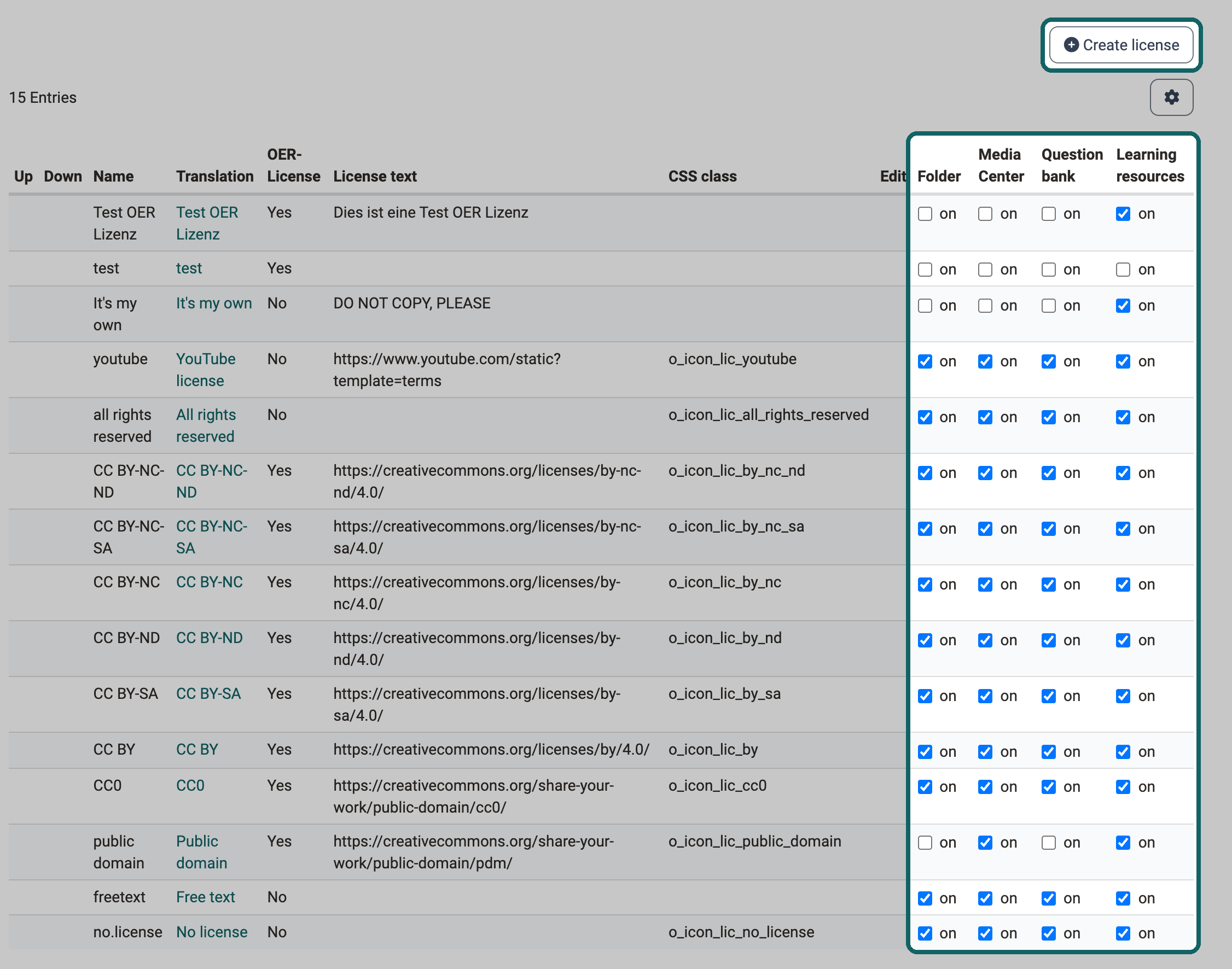The width and height of the screenshot is (1232, 969).
Task: Open table settings gear icon
Action: [x=1171, y=97]
